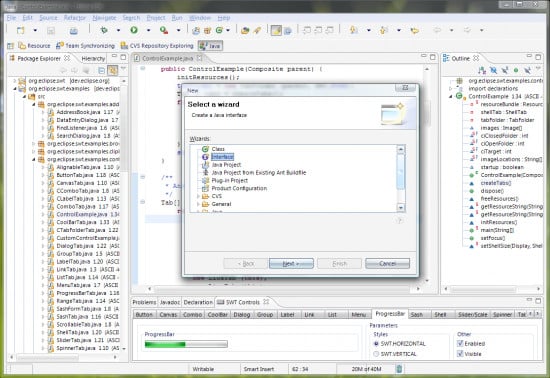Open the Navigate menu
550x378 pixels.
click(x=104, y=18)
